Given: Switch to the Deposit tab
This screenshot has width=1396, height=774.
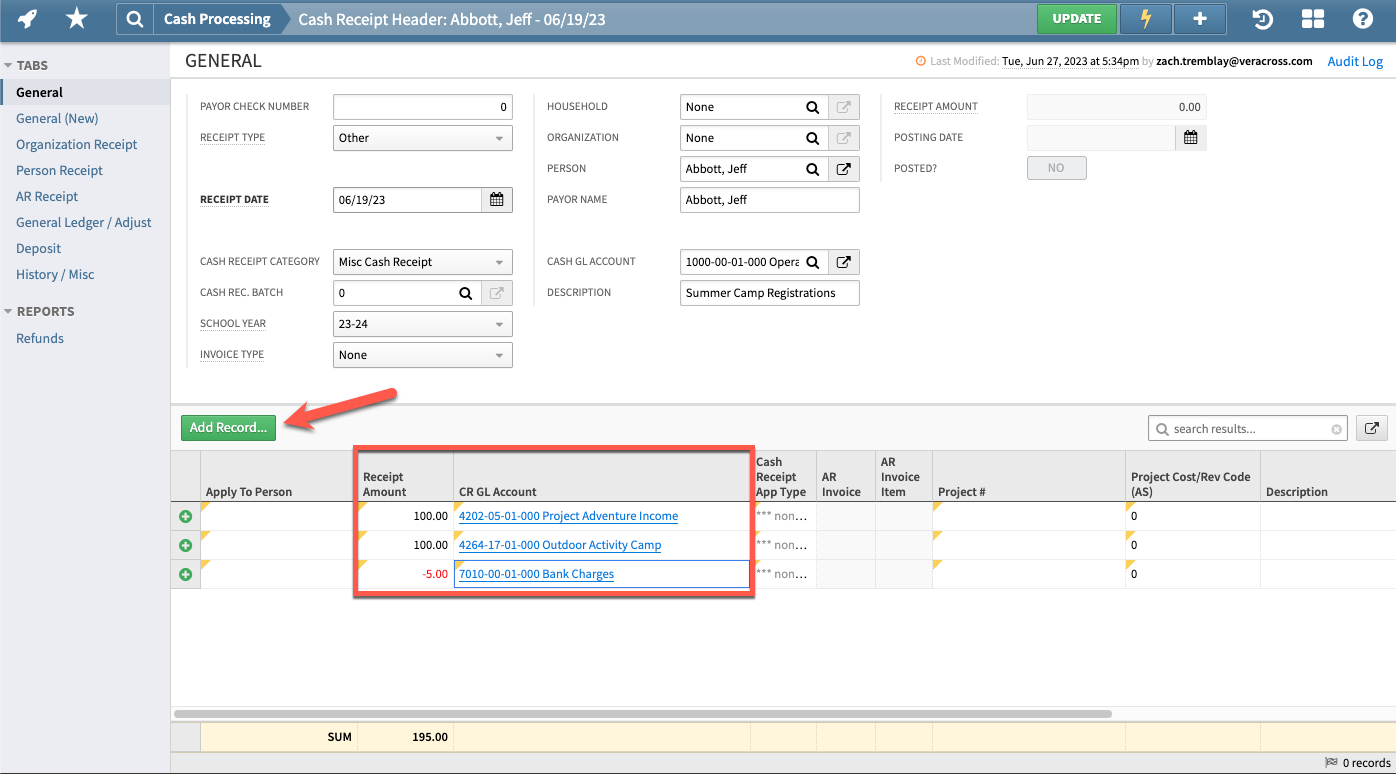Looking at the screenshot, I should coord(38,248).
